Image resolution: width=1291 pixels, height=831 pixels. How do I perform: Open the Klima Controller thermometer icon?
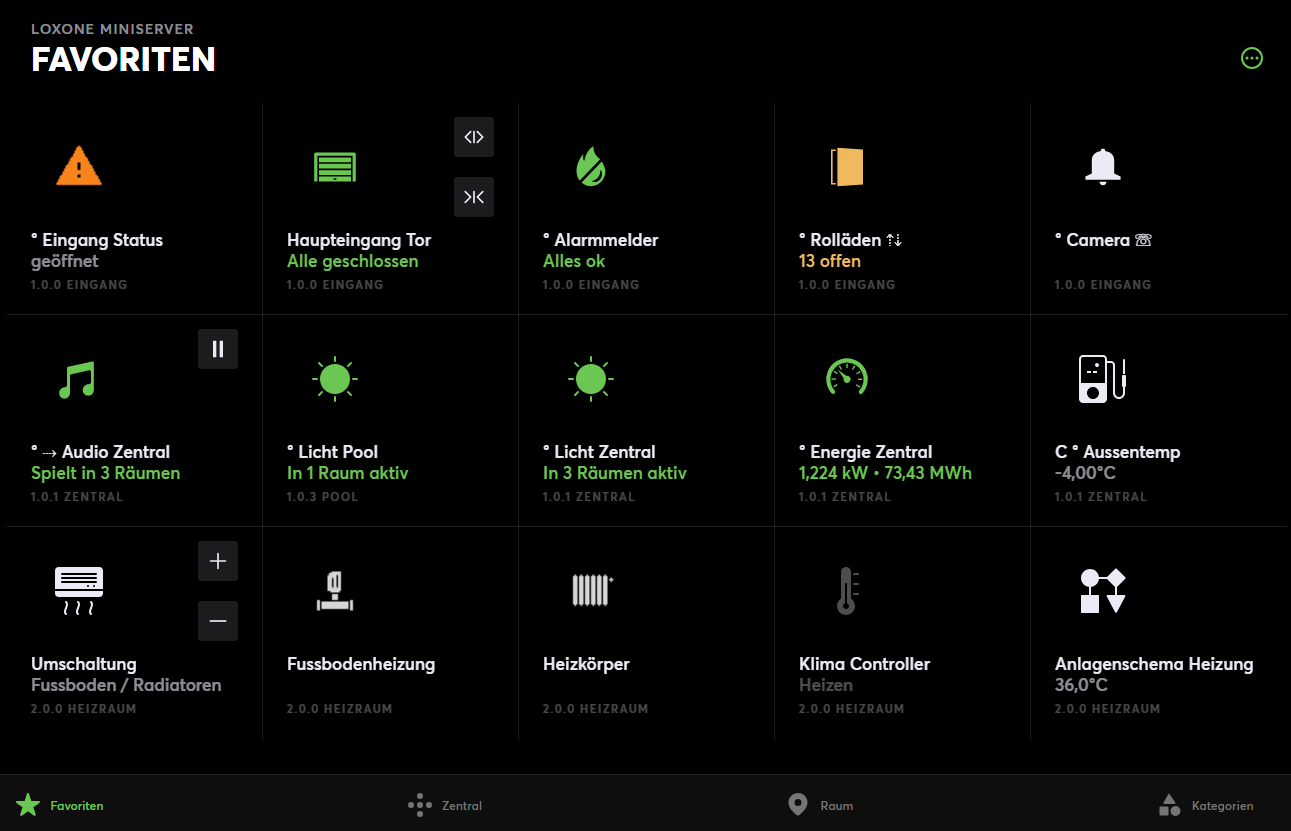tap(847, 590)
